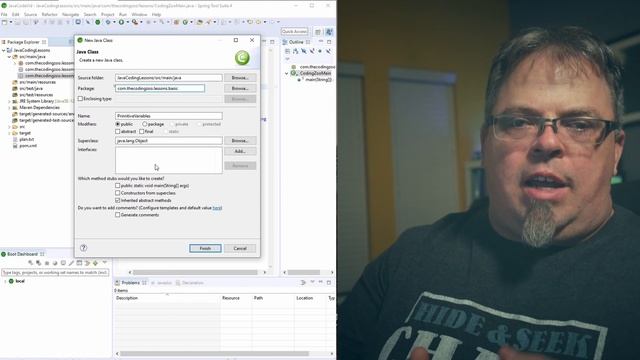640x360 pixels.
Task: Expand the JRE System Library node
Action: (9, 101)
